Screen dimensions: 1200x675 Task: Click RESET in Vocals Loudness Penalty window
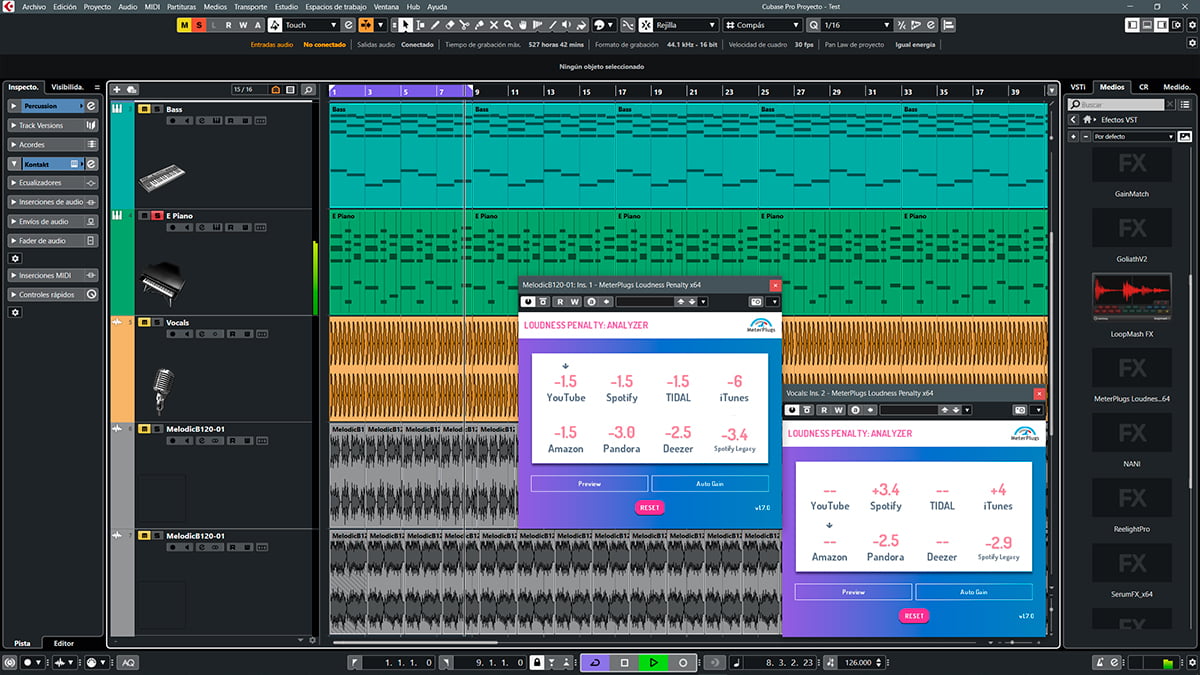tap(914, 616)
